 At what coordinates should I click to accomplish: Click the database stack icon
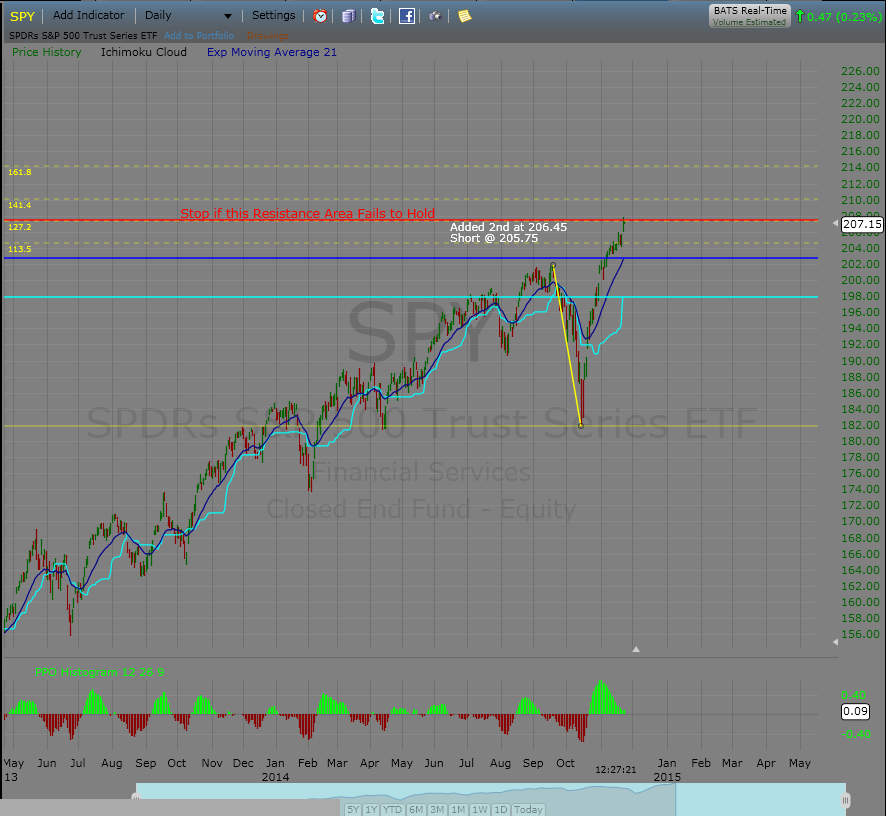[x=349, y=16]
